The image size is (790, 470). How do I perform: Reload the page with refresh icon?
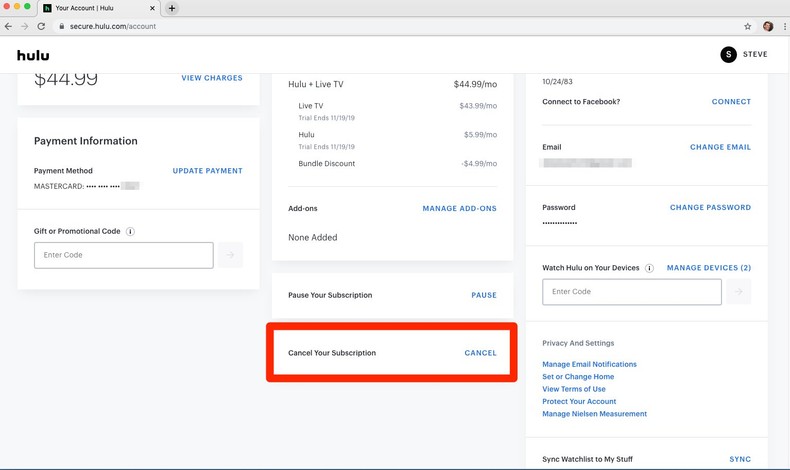click(41, 26)
